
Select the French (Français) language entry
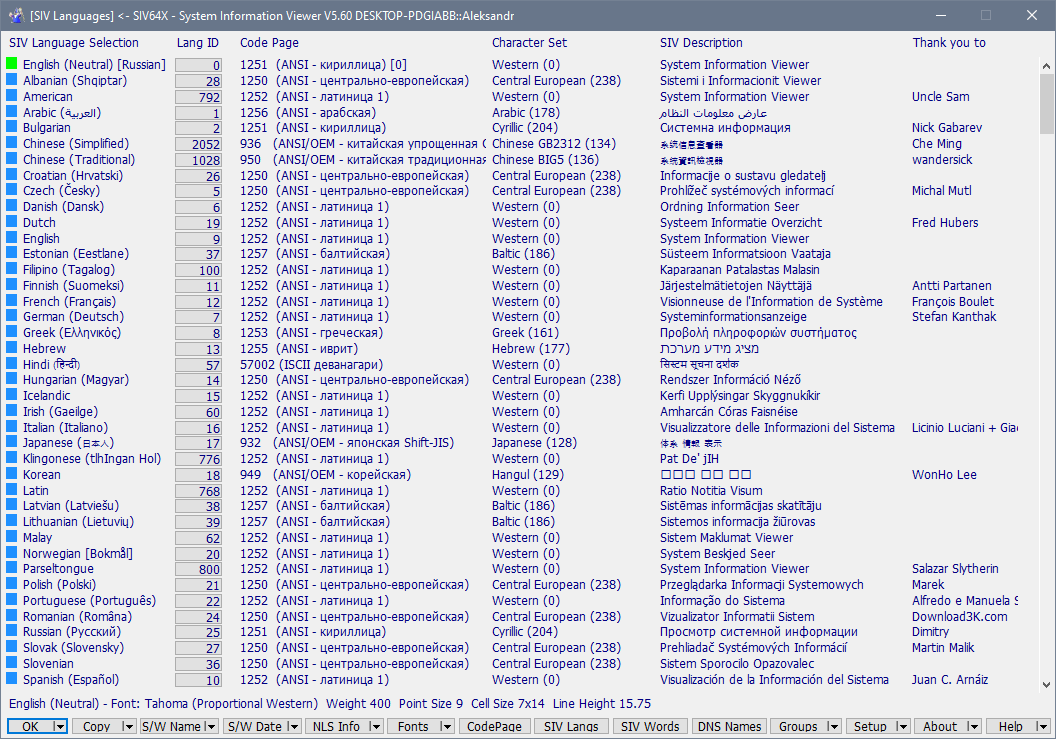[69, 301]
